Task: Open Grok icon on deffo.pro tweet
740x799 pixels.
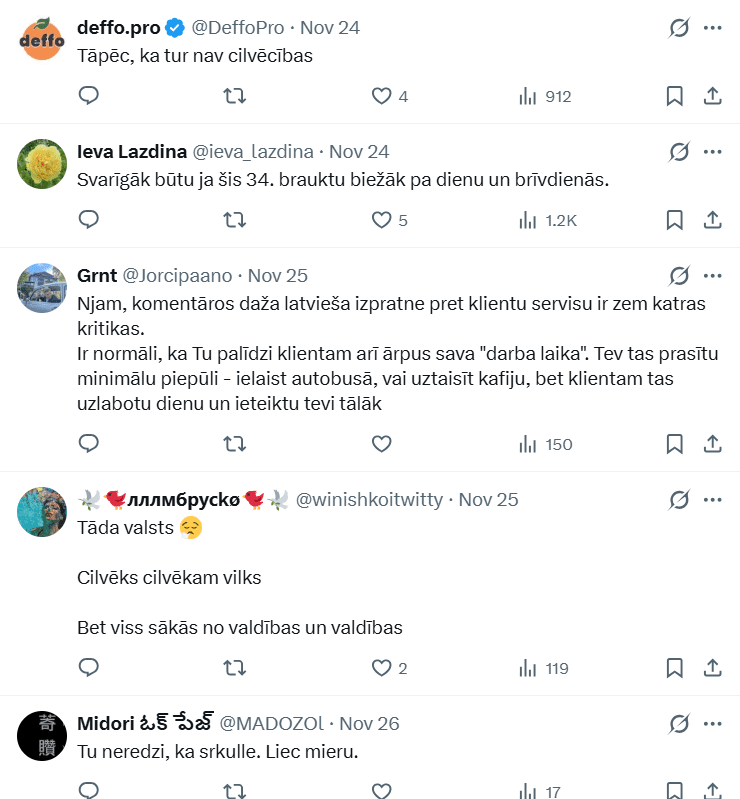Action: pyautogui.click(x=680, y=28)
